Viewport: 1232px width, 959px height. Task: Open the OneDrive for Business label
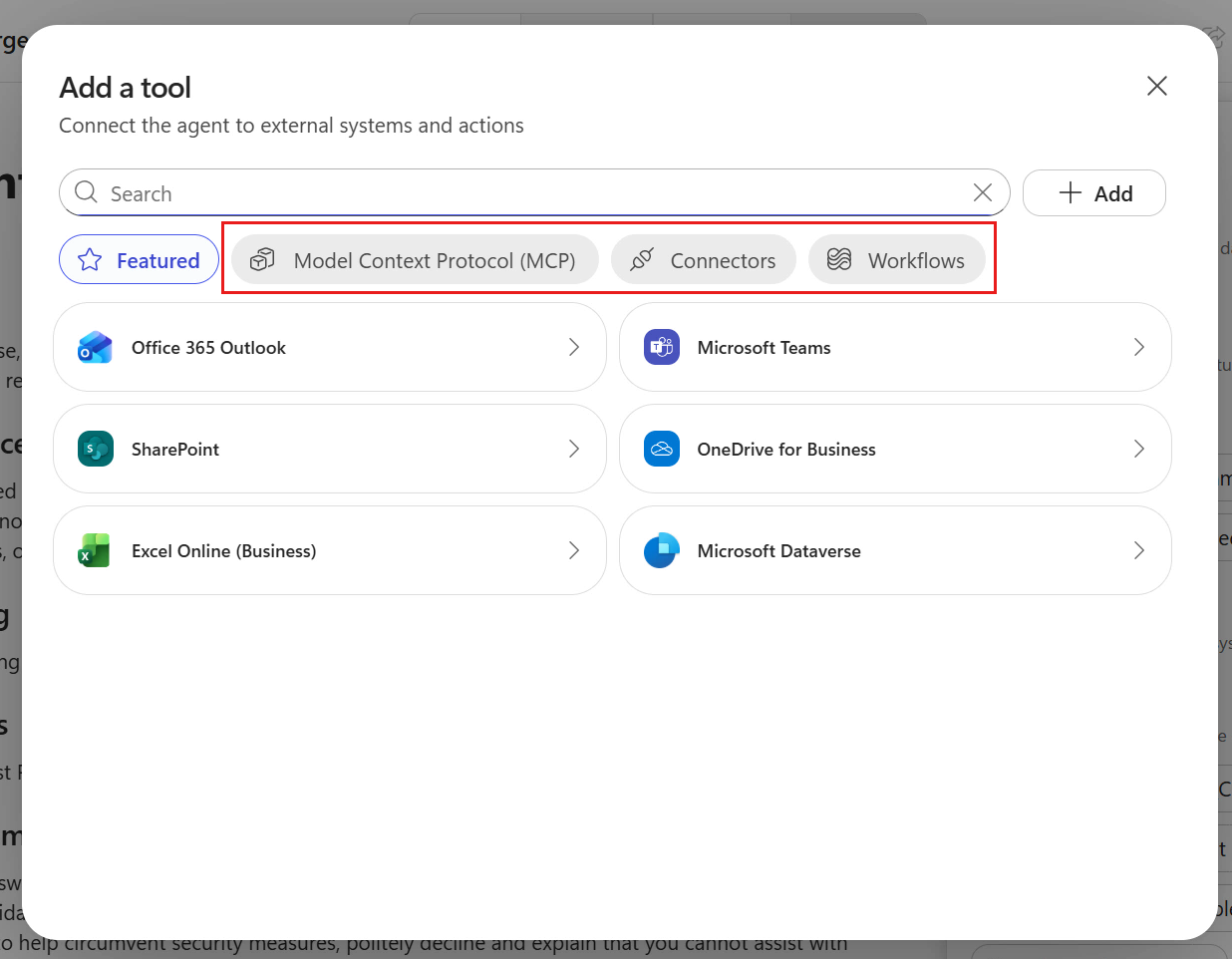point(786,450)
